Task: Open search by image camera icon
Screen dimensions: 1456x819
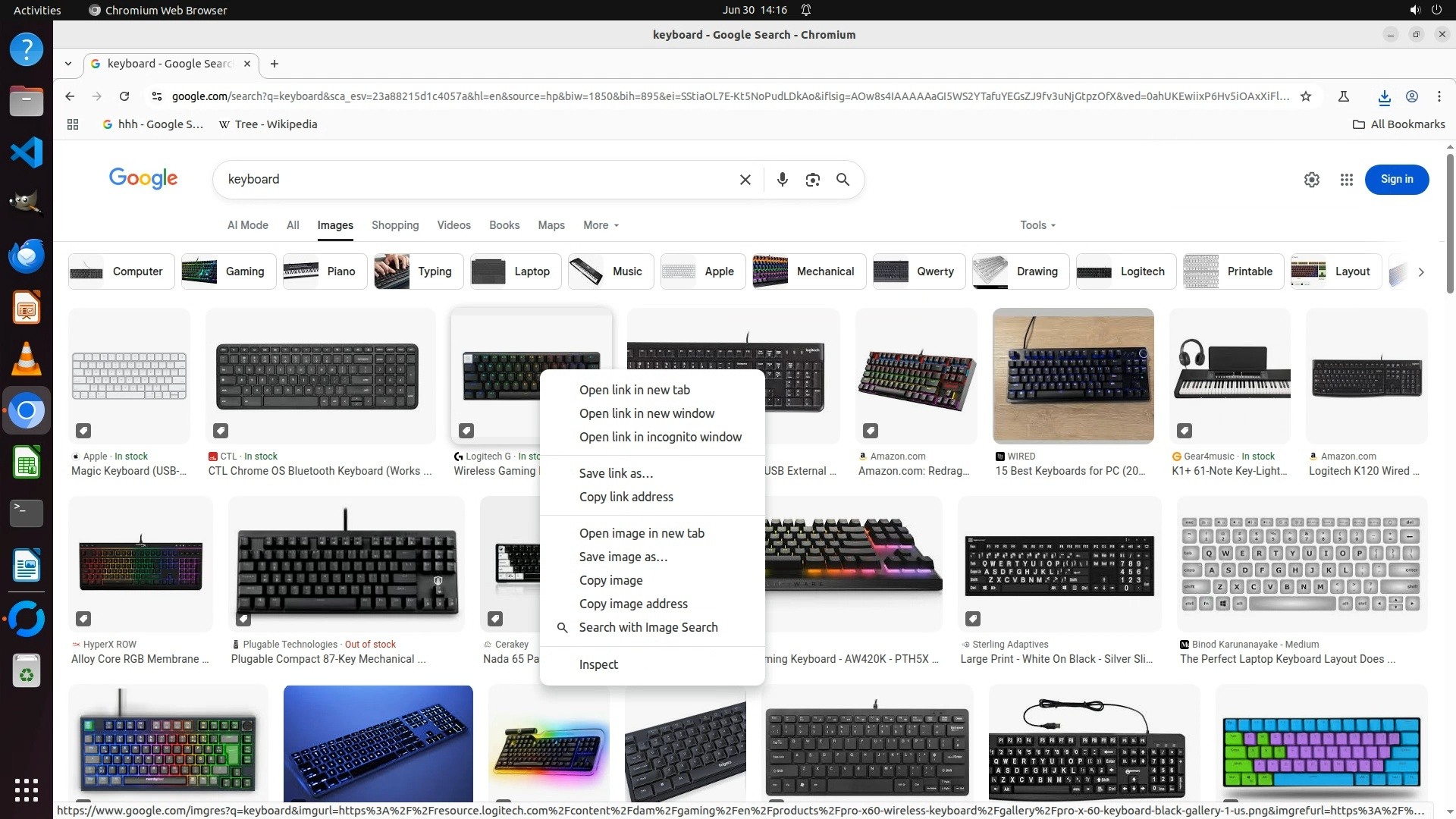Action: tap(812, 180)
